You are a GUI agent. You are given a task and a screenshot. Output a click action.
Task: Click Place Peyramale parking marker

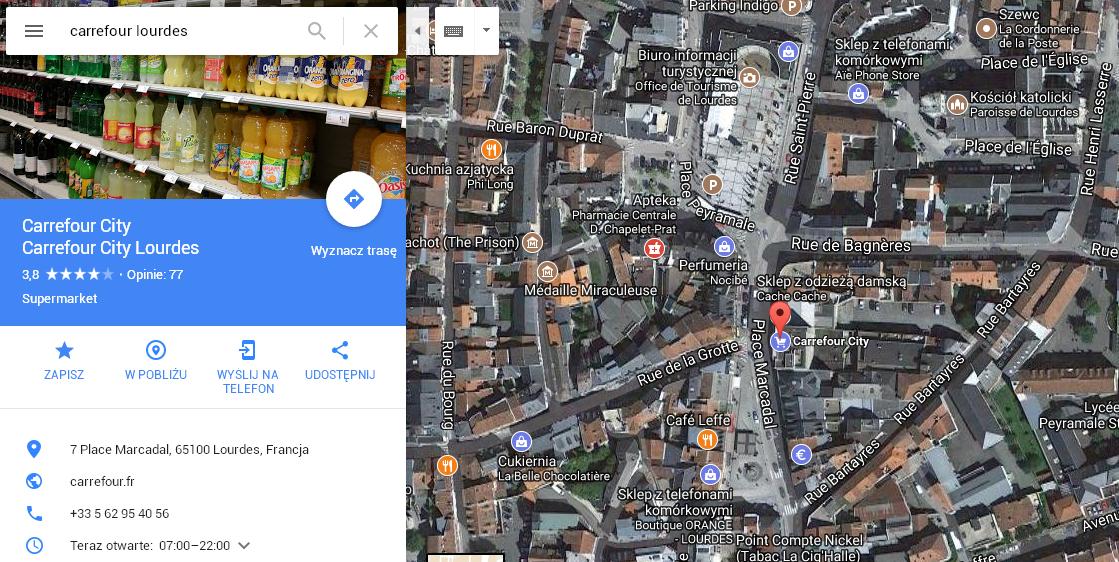[x=712, y=186]
